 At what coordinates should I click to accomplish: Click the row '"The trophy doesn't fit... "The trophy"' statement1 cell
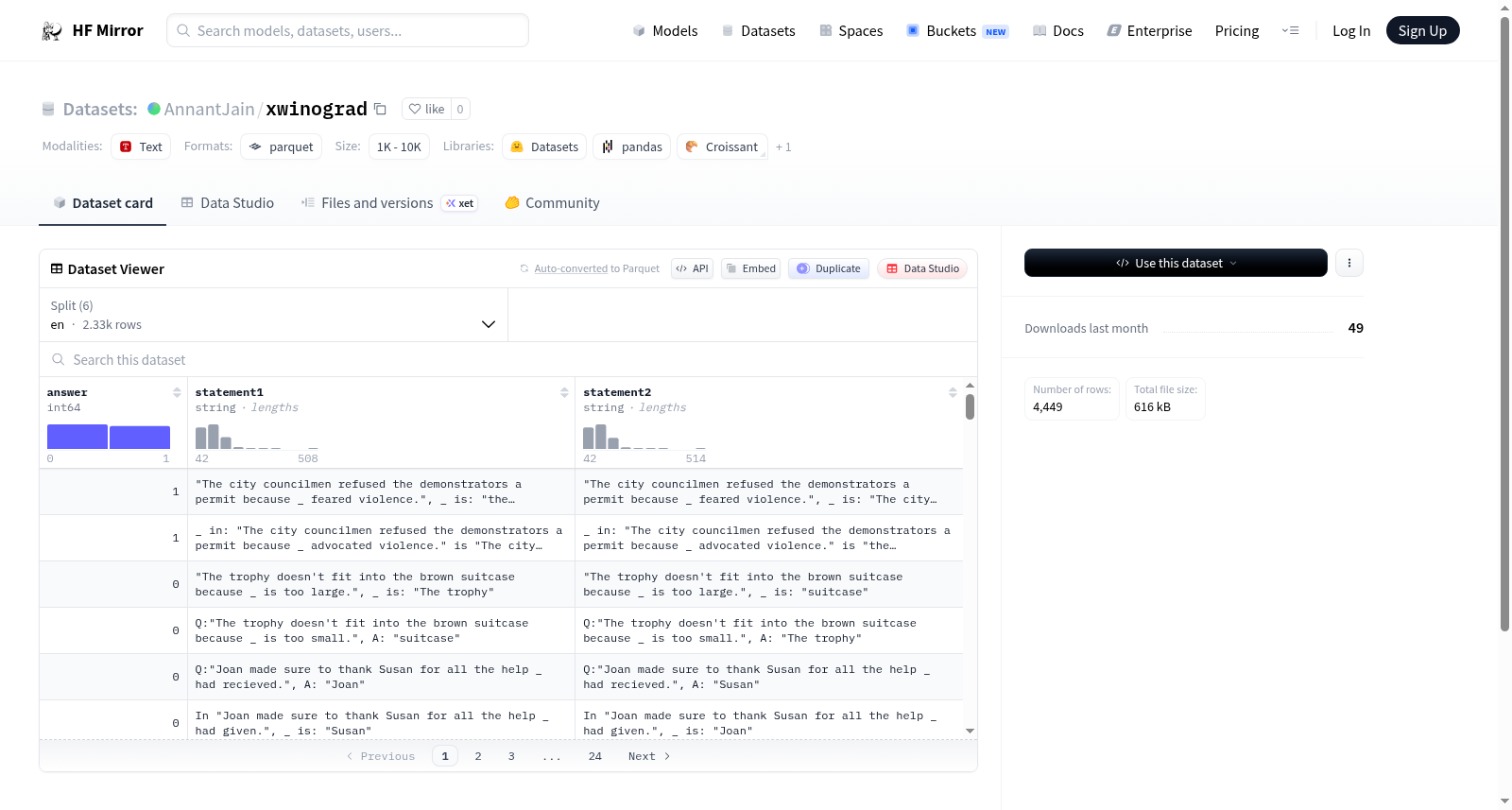pyautogui.click(x=381, y=584)
